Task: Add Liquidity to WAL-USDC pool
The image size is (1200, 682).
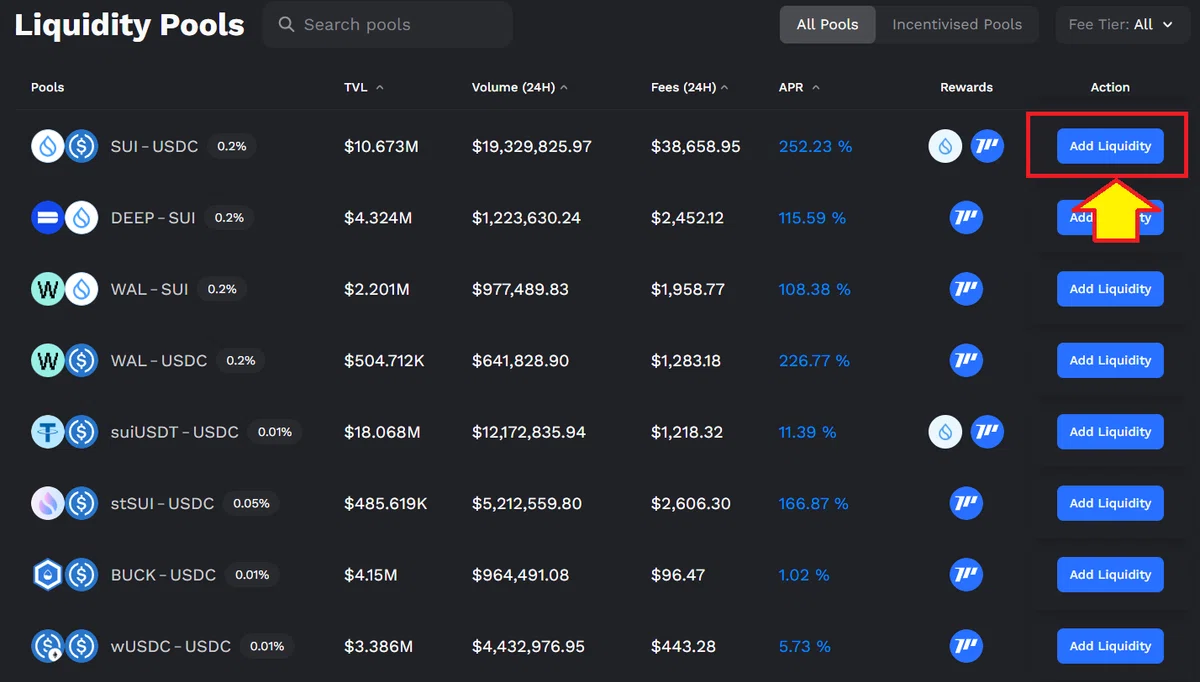Action: [x=1110, y=361]
